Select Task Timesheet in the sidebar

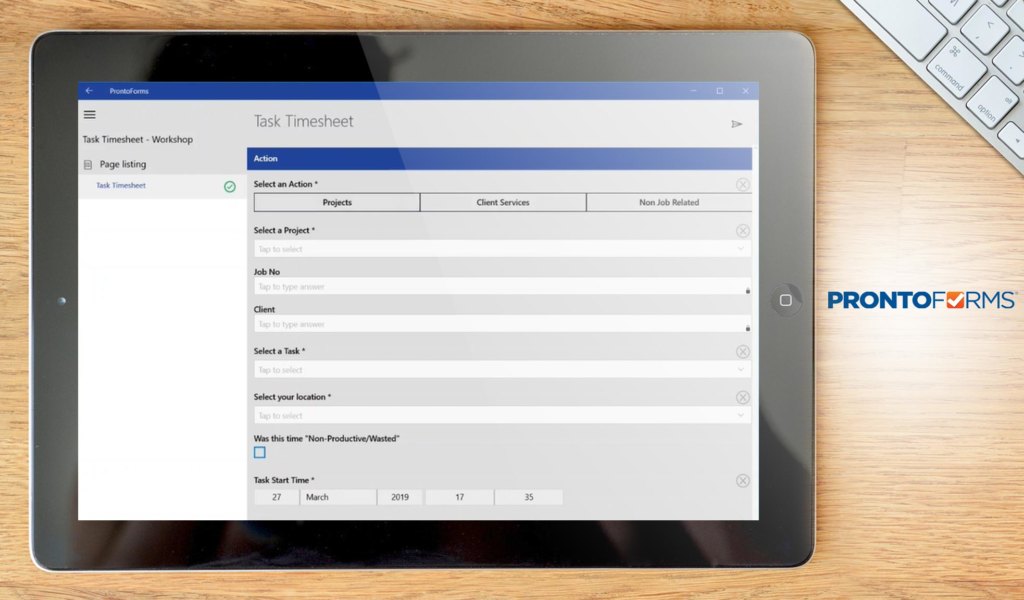pos(120,186)
